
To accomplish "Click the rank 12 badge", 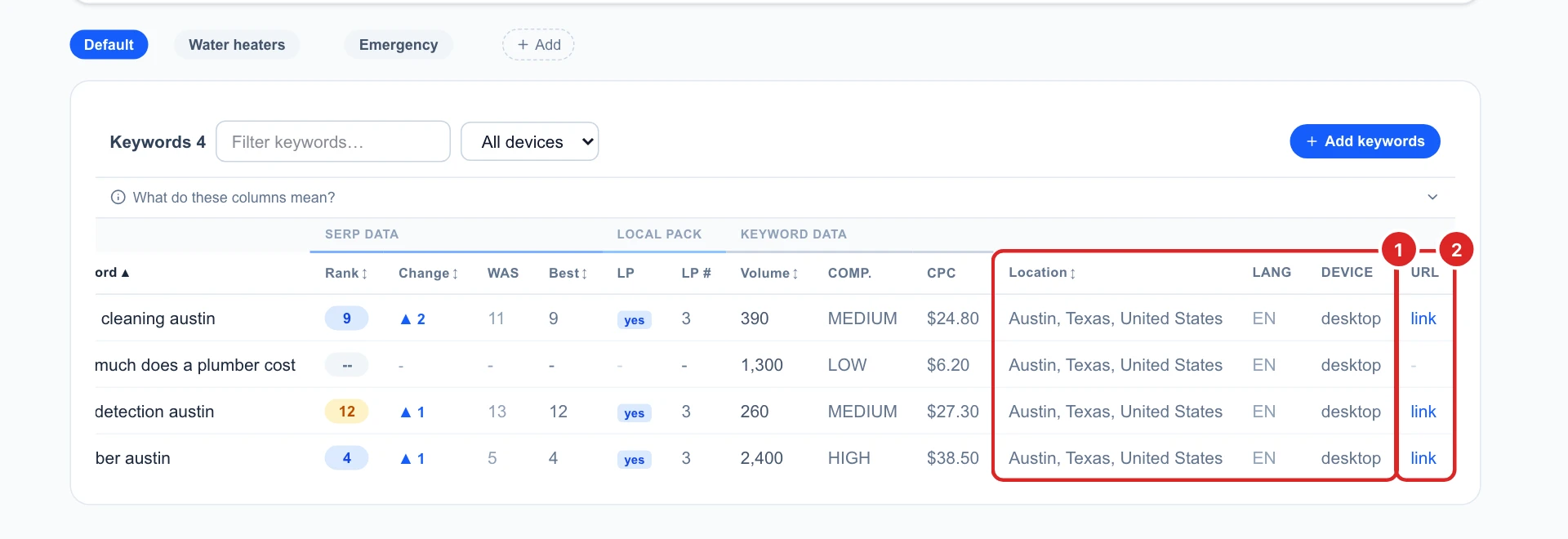I will (x=347, y=412).
